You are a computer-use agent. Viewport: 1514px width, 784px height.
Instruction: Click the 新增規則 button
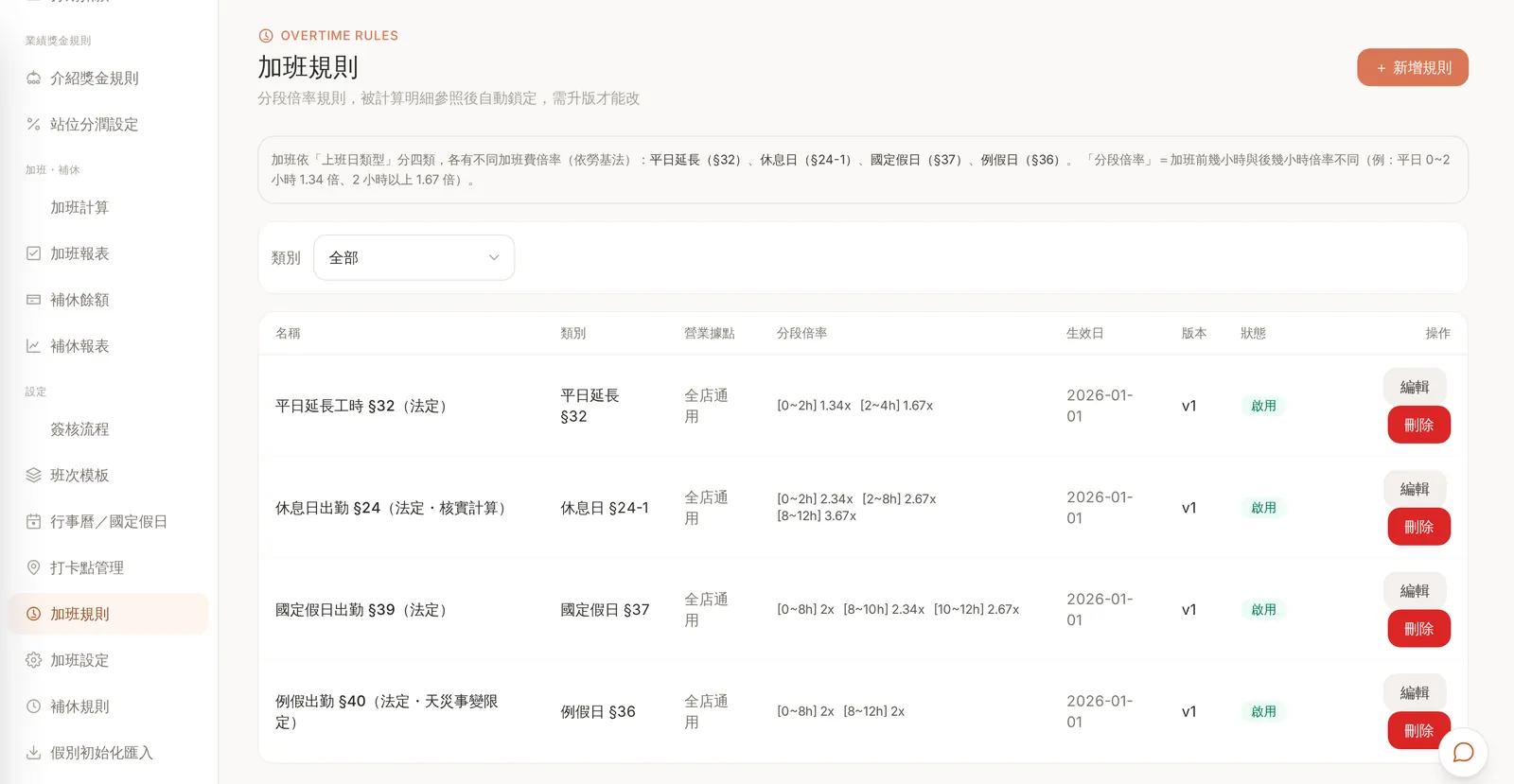click(1413, 68)
